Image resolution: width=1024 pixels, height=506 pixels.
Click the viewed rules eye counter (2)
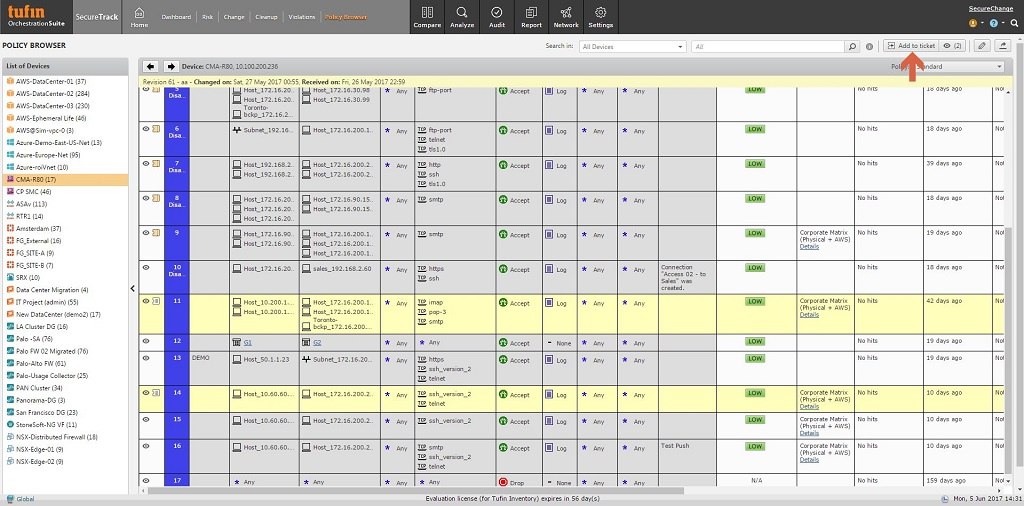click(953, 46)
